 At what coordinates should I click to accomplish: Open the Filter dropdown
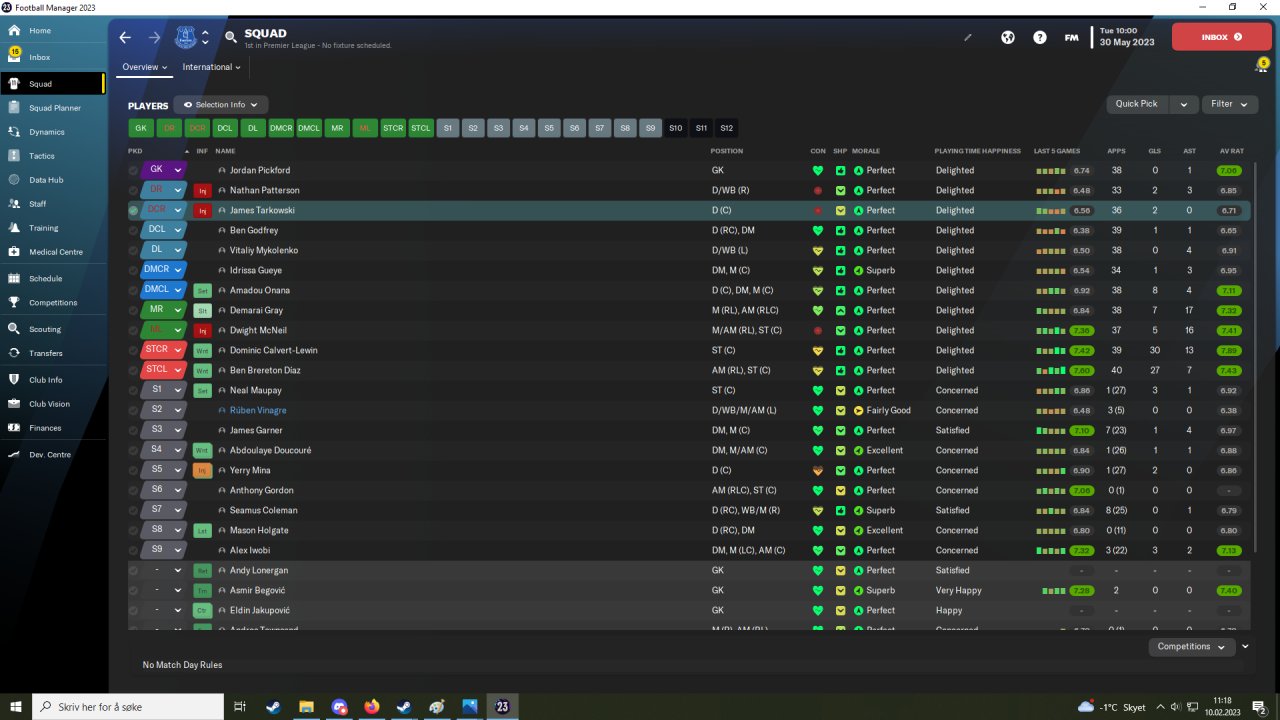[1229, 104]
